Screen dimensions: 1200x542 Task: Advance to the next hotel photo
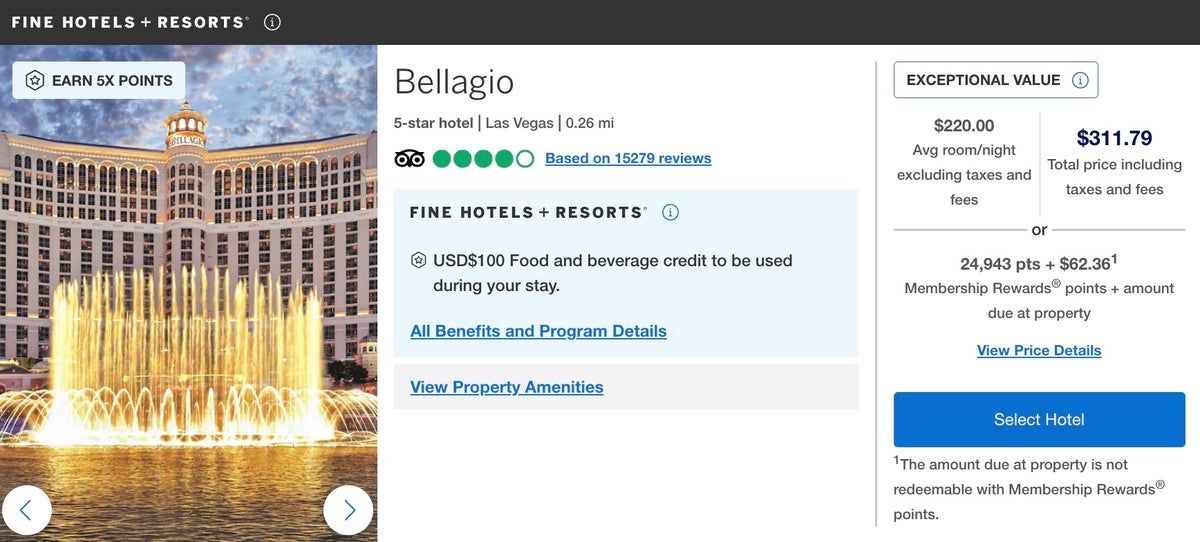(349, 510)
